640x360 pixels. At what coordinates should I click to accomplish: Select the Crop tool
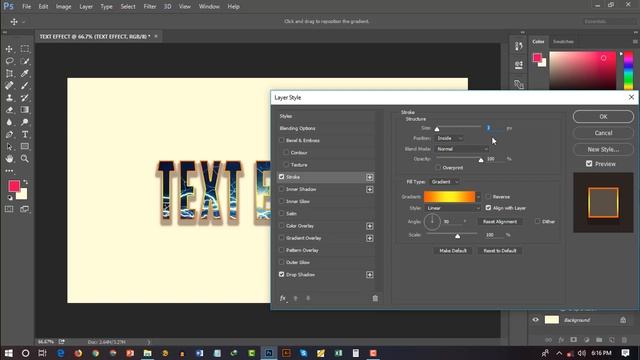[9, 73]
